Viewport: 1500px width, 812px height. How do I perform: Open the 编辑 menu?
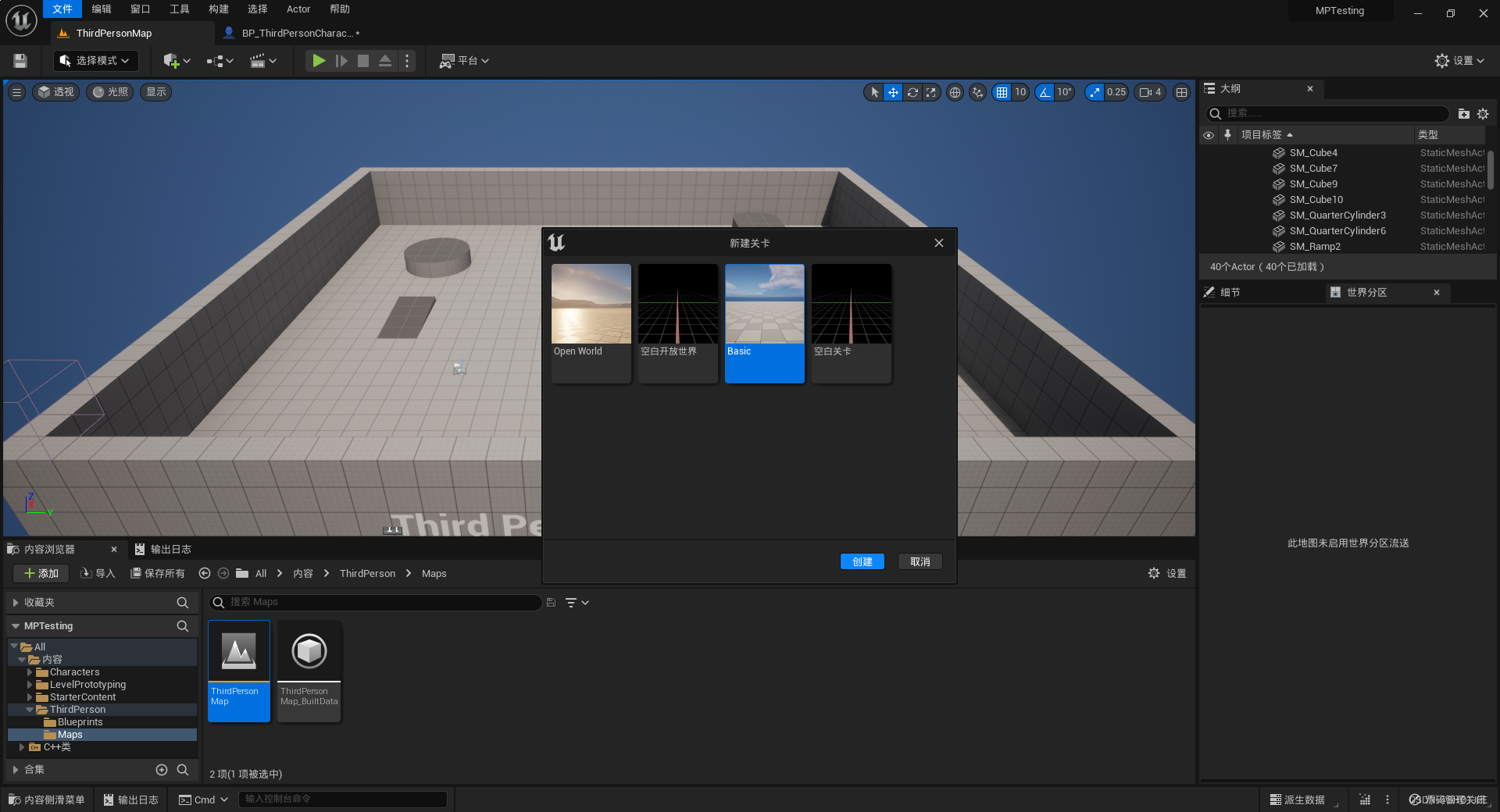coord(102,9)
